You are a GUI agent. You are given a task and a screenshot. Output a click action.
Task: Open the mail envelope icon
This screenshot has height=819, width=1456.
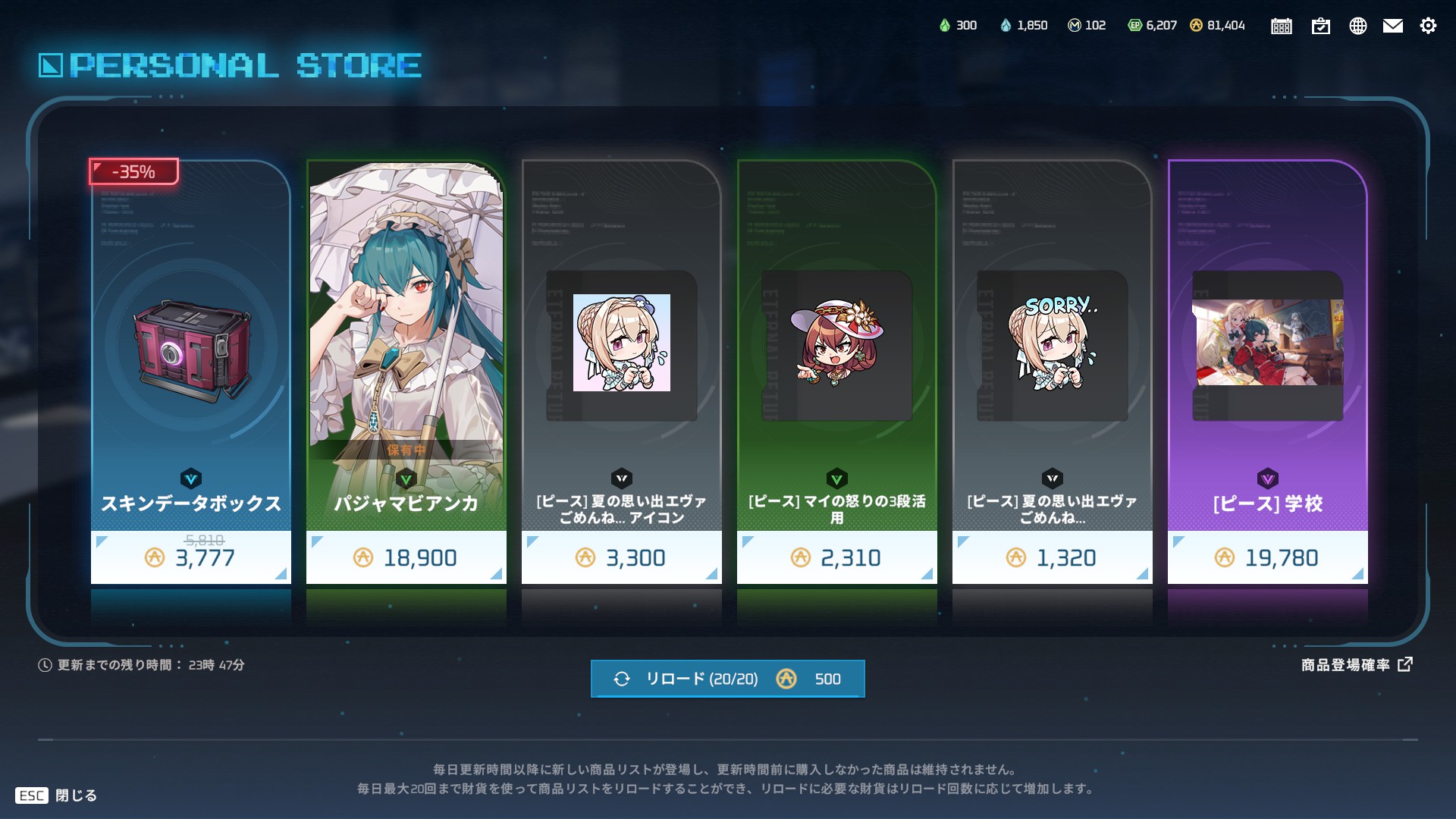[x=1393, y=26]
